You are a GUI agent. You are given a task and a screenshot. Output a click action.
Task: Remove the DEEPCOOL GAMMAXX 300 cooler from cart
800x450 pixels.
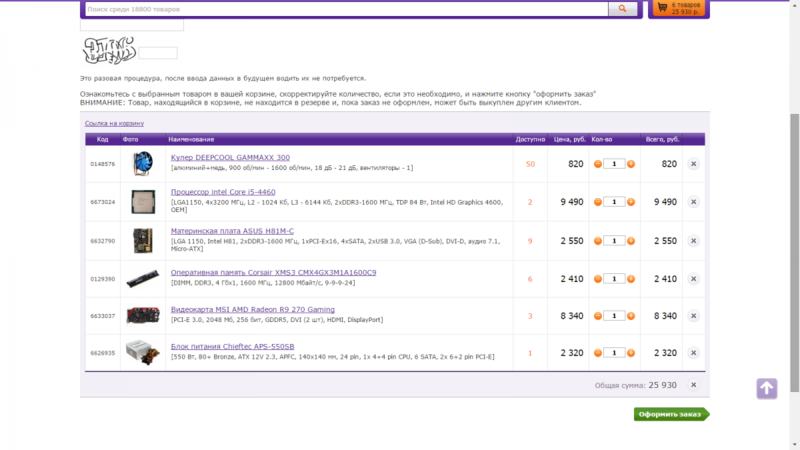pos(693,163)
